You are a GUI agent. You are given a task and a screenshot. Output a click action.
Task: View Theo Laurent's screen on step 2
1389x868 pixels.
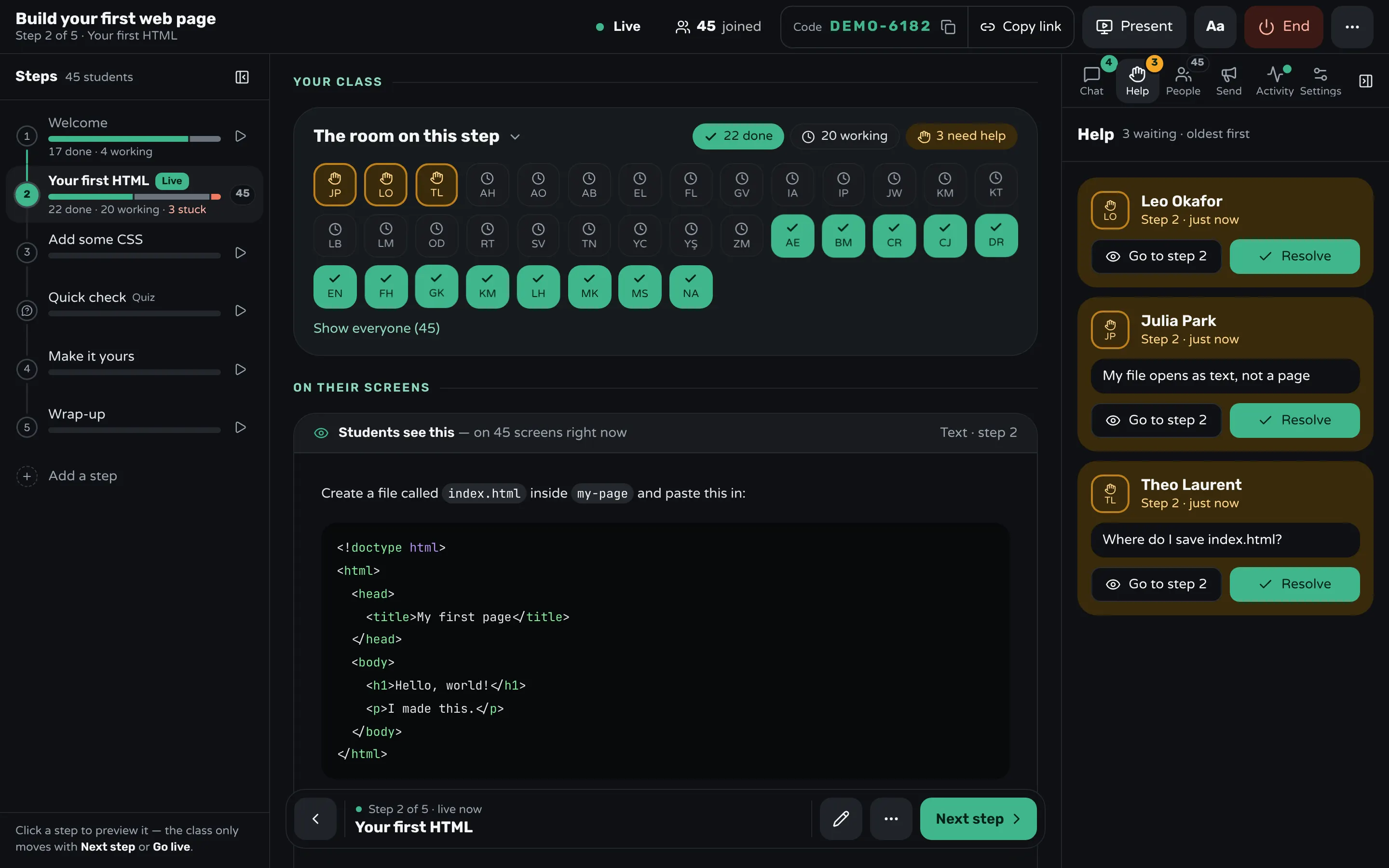pos(1156,584)
